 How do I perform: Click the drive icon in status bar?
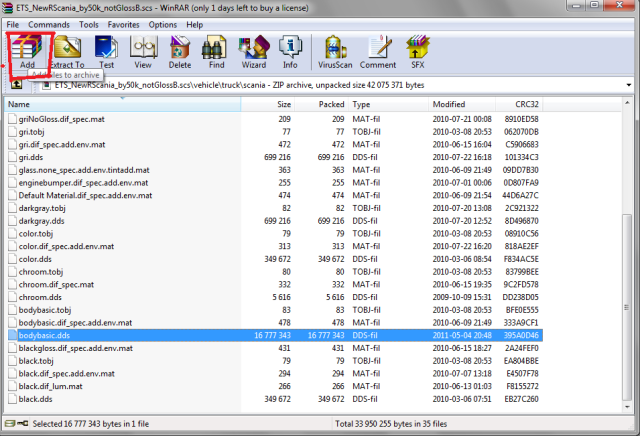click(10, 423)
